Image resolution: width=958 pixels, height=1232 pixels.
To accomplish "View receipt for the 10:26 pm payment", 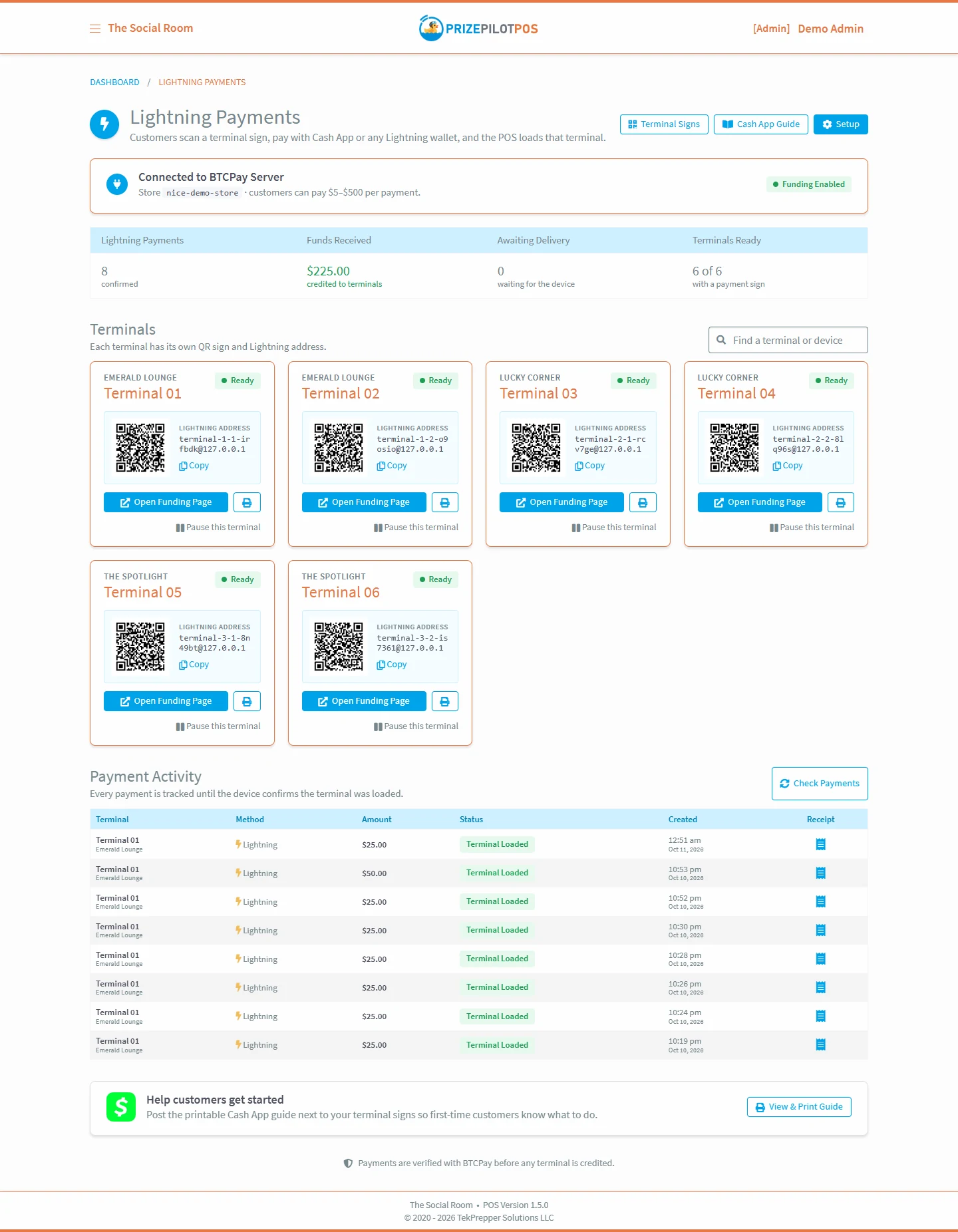I will (x=821, y=987).
